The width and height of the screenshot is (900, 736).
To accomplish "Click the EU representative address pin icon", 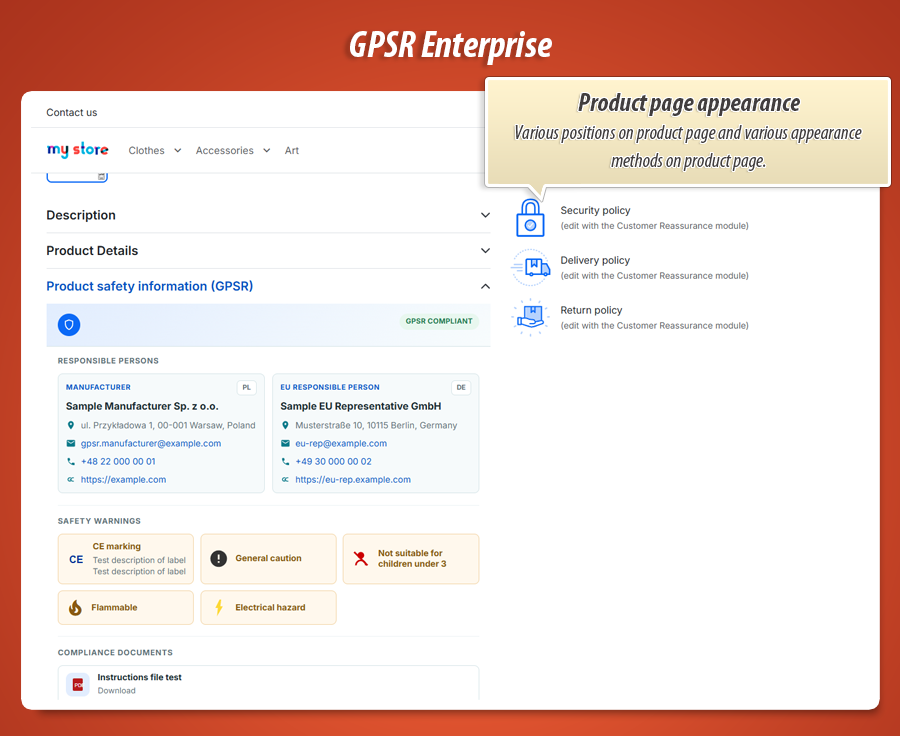I will click(x=285, y=425).
